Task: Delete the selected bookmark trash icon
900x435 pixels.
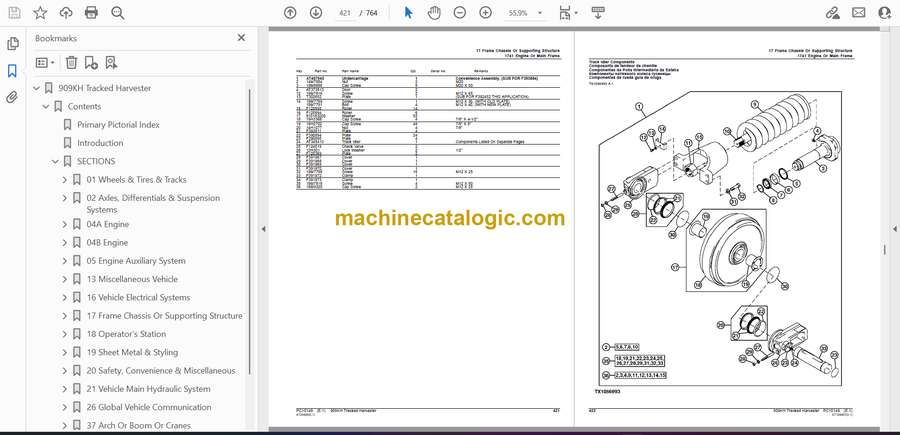Action: click(71, 63)
